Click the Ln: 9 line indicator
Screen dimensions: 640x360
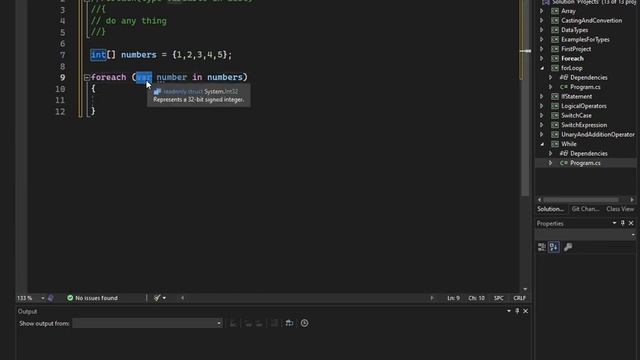pos(453,298)
